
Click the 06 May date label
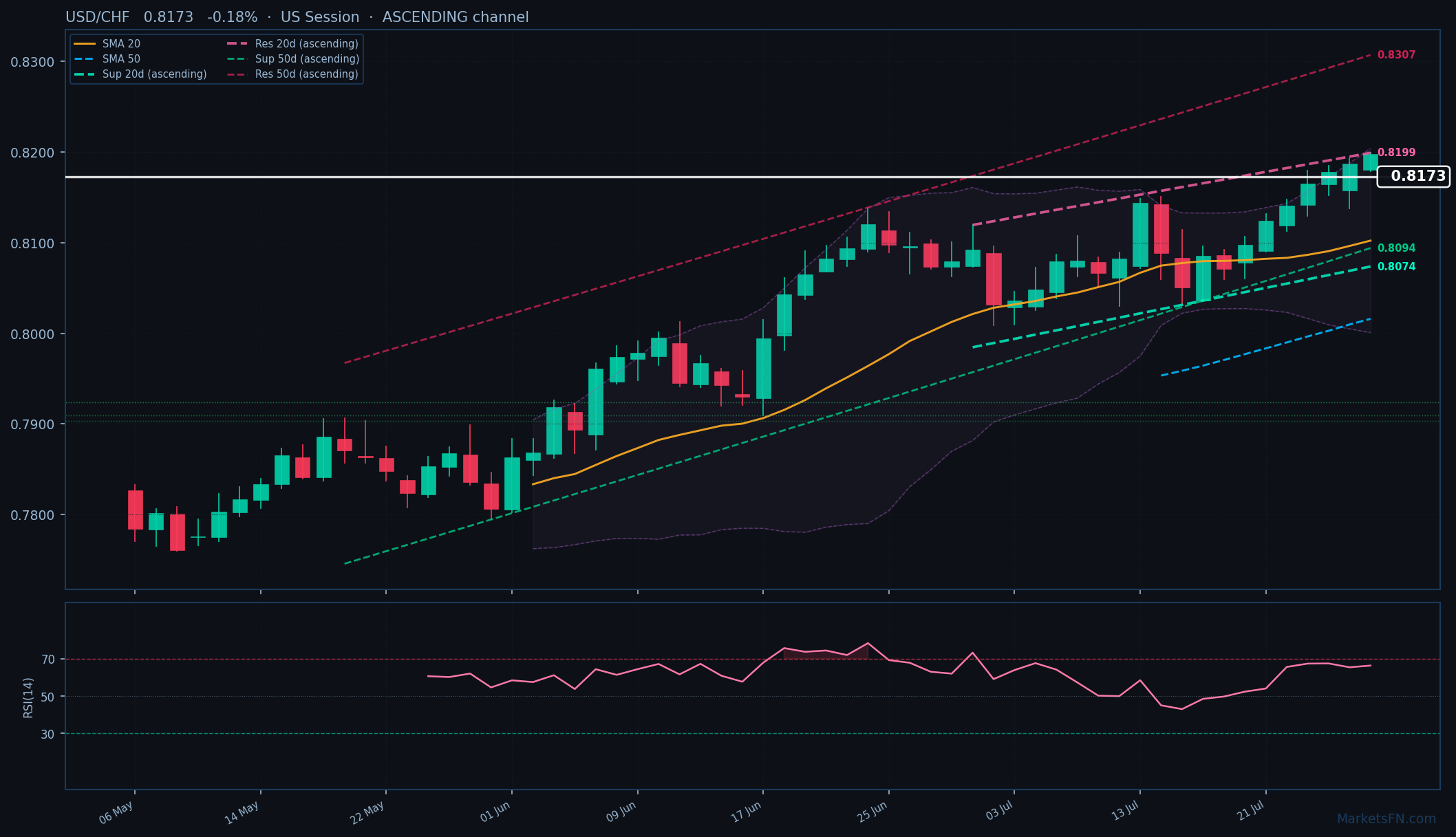tap(116, 813)
